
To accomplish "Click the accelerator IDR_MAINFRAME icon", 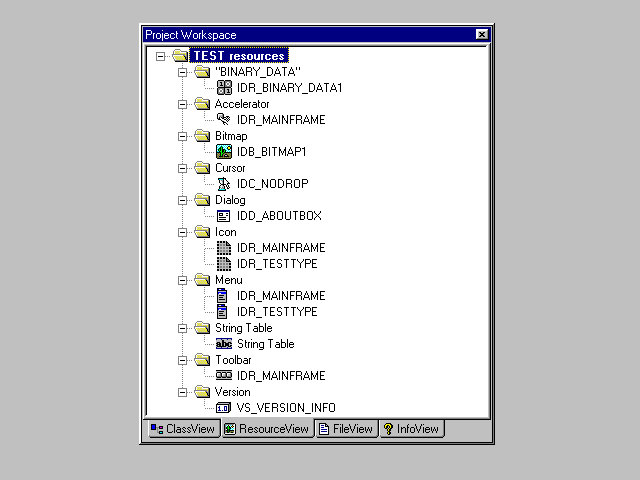I will (224, 120).
